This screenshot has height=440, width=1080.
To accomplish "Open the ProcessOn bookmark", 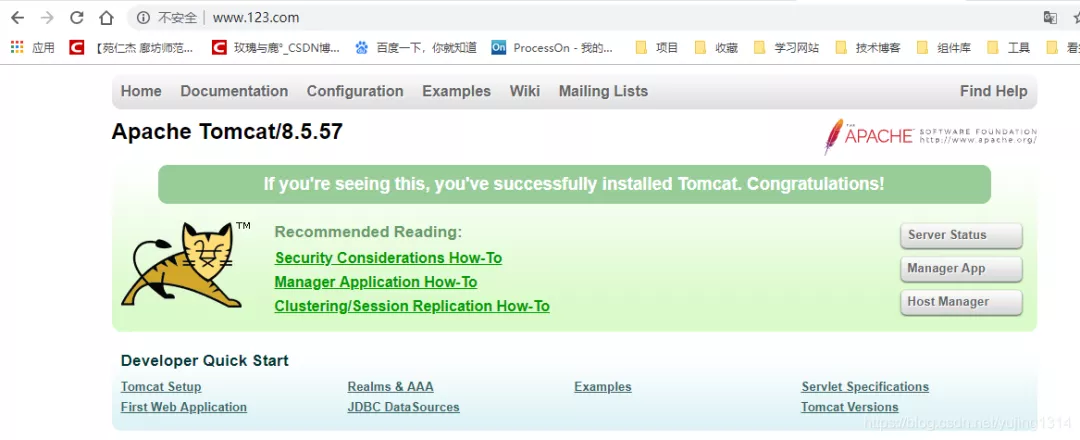I will [x=552, y=48].
